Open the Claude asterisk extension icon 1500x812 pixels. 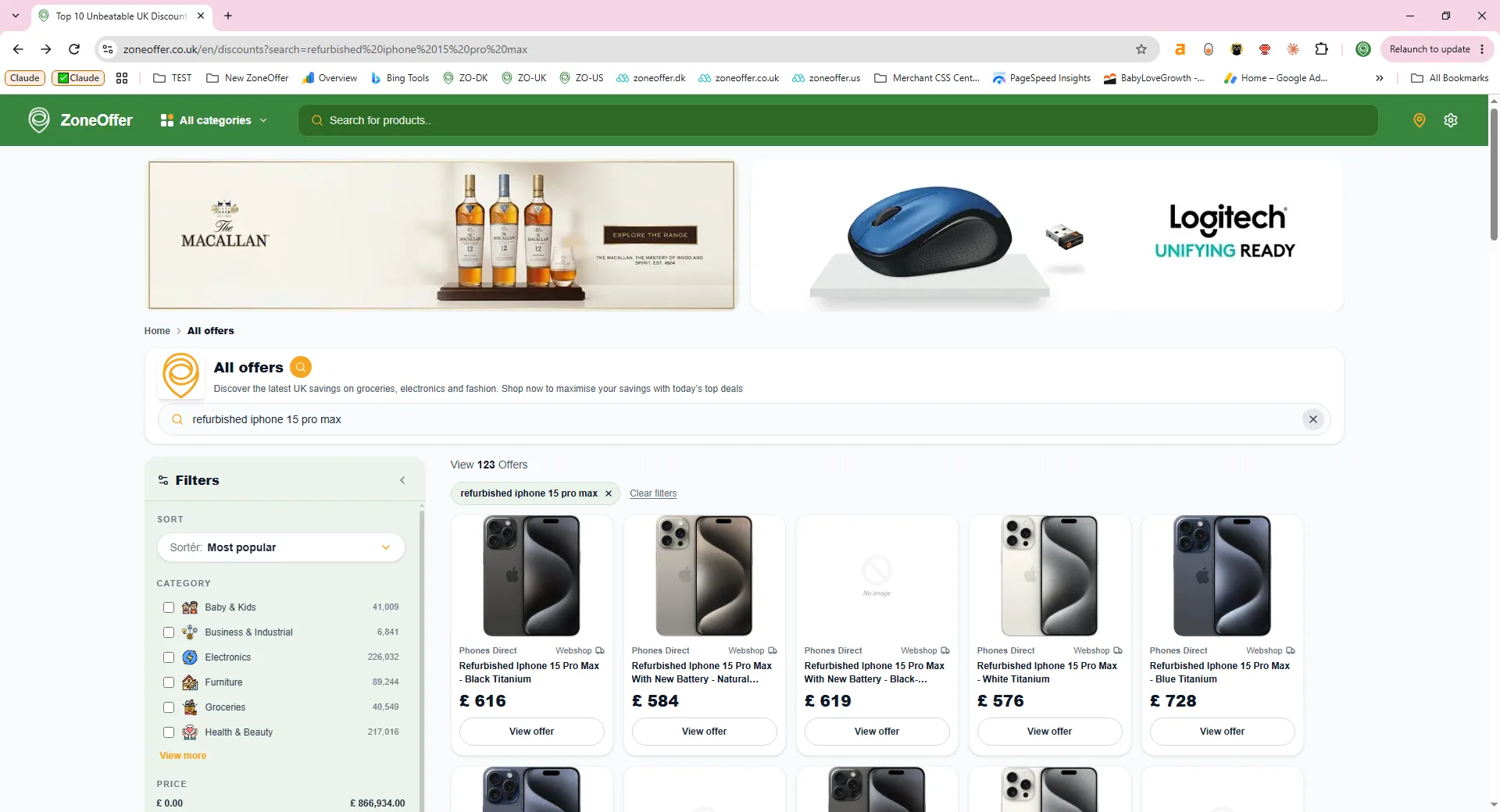[1293, 49]
